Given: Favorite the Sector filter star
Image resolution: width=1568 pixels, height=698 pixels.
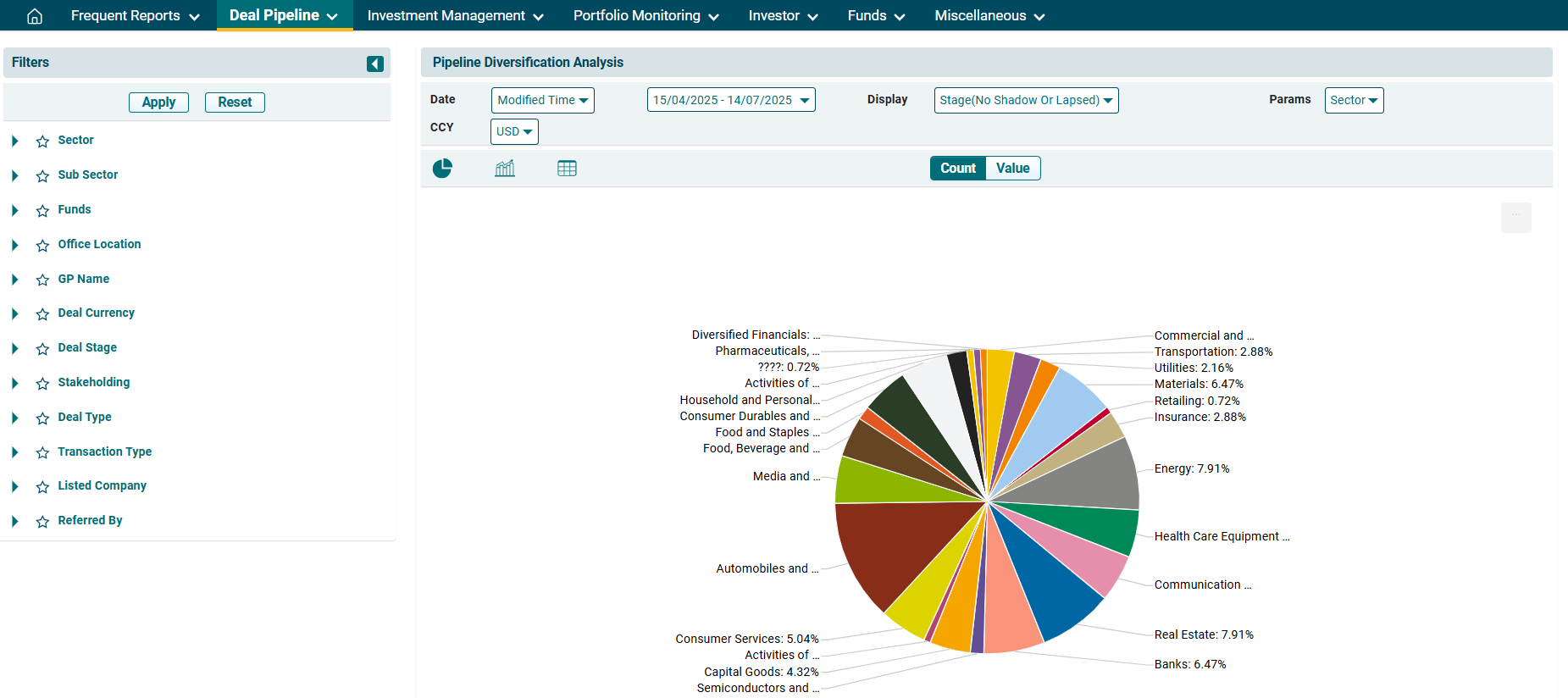Looking at the screenshot, I should tap(43, 141).
